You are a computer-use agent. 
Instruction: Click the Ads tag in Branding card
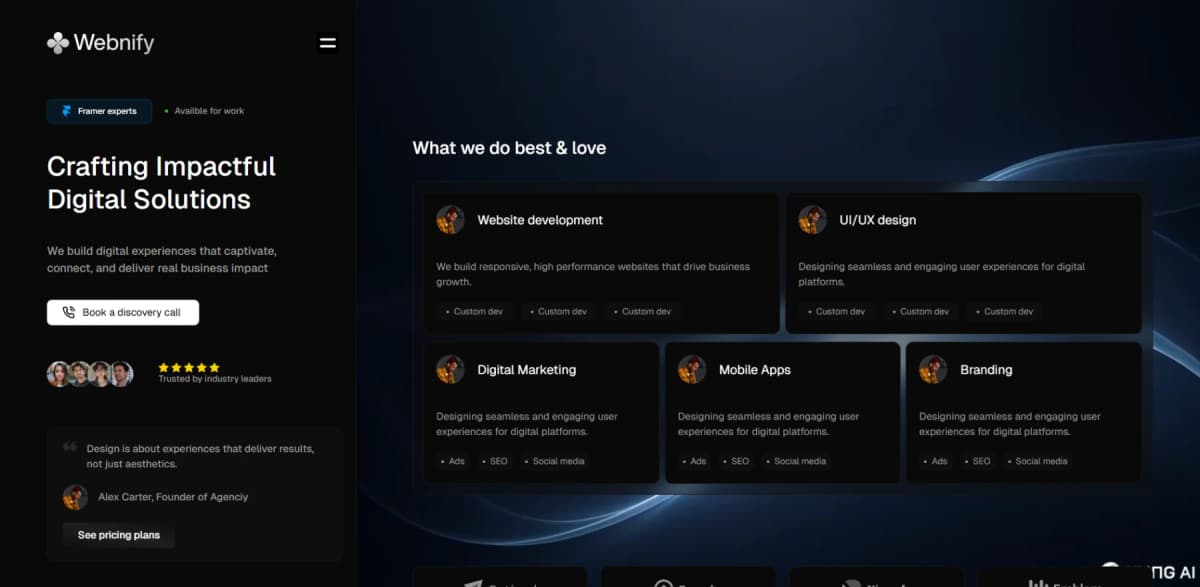click(x=937, y=461)
